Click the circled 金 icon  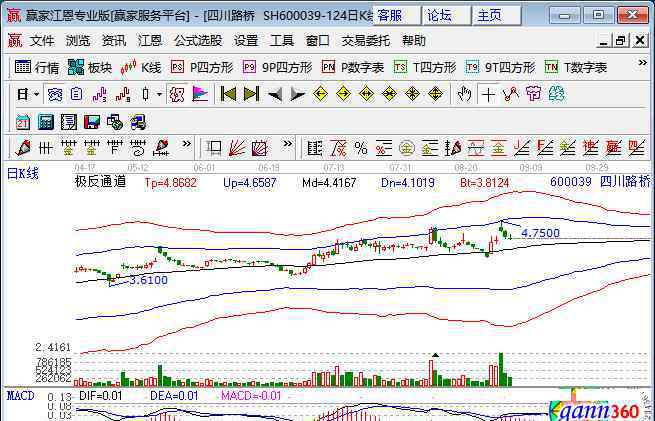(x=406, y=148)
